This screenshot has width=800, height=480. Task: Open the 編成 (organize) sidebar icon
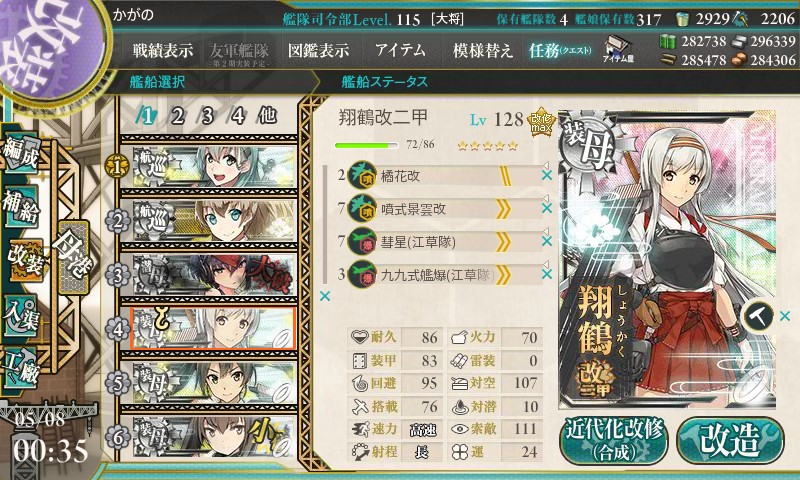(x=21, y=152)
